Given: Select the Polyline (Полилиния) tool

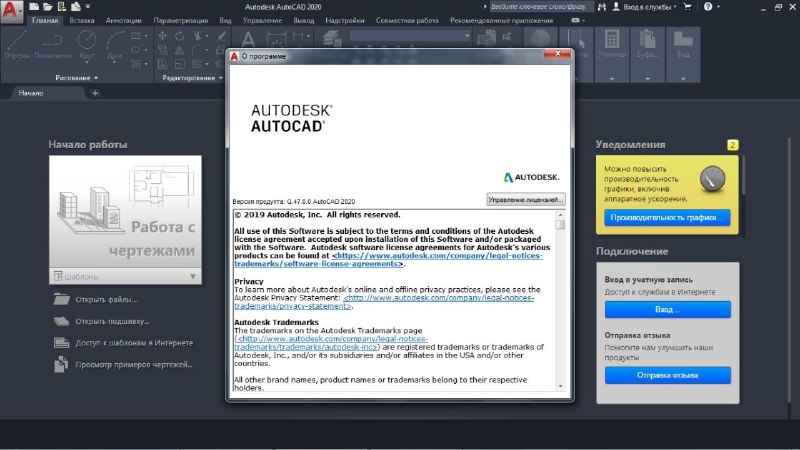Looking at the screenshot, I should (53, 44).
